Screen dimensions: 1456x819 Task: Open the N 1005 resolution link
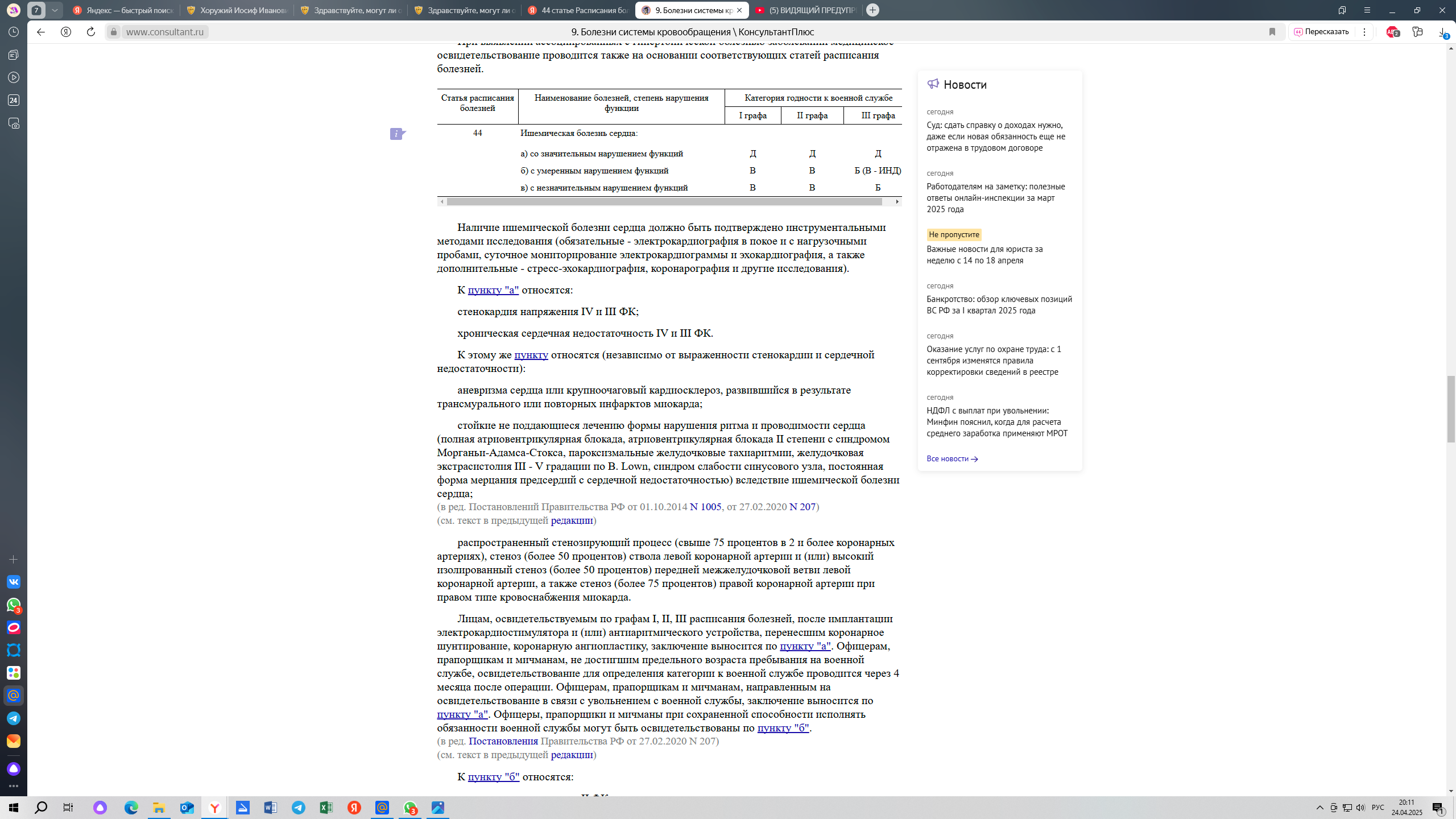[x=705, y=507]
